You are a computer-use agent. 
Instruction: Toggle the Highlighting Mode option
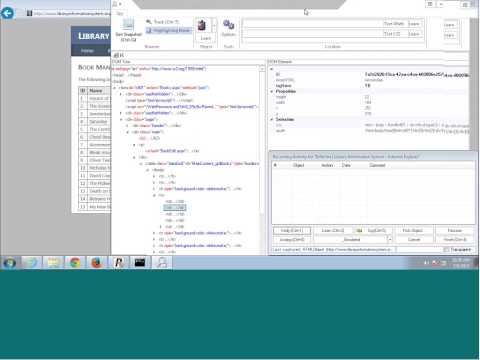169,30
